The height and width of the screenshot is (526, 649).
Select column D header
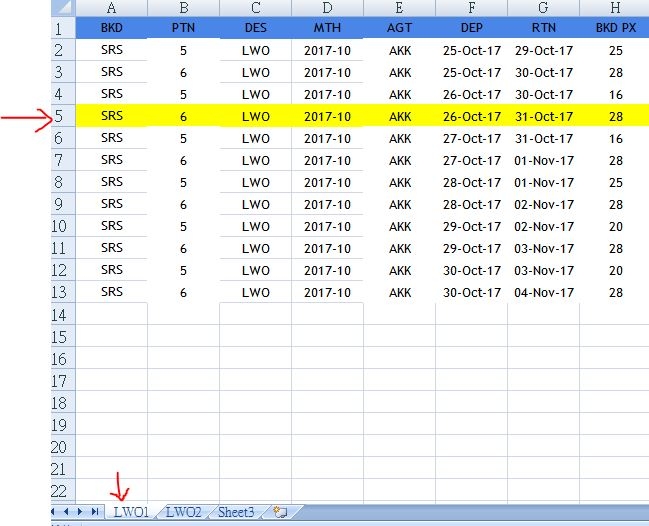click(x=327, y=8)
